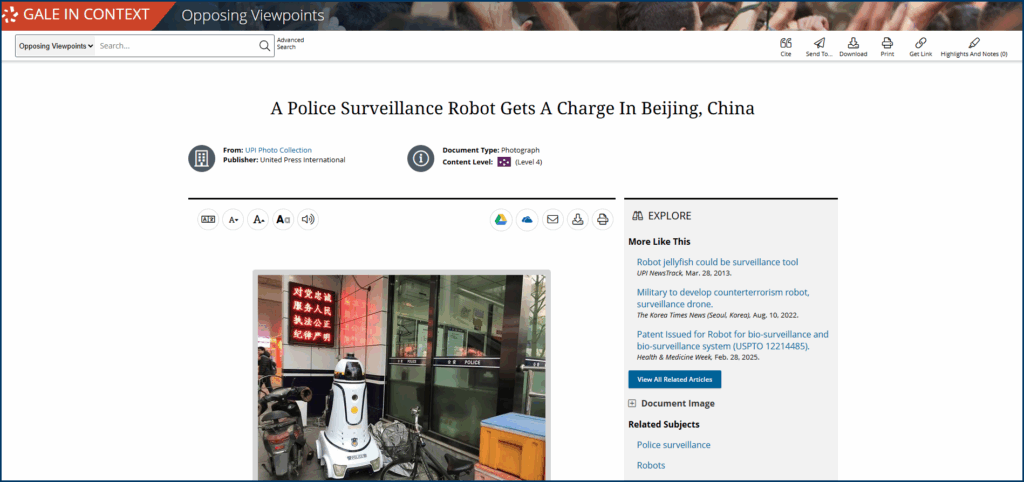The width and height of the screenshot is (1024, 482).
Task: Open UPI Photo Collection link
Action: [x=278, y=150]
